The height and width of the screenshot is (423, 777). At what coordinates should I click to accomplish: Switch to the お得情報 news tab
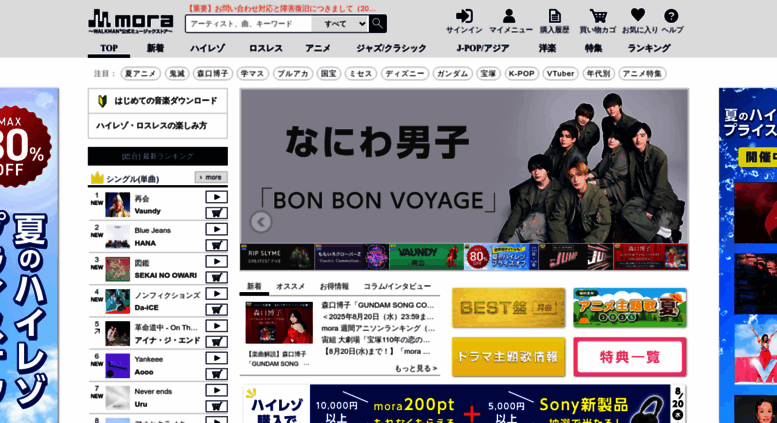point(334,286)
